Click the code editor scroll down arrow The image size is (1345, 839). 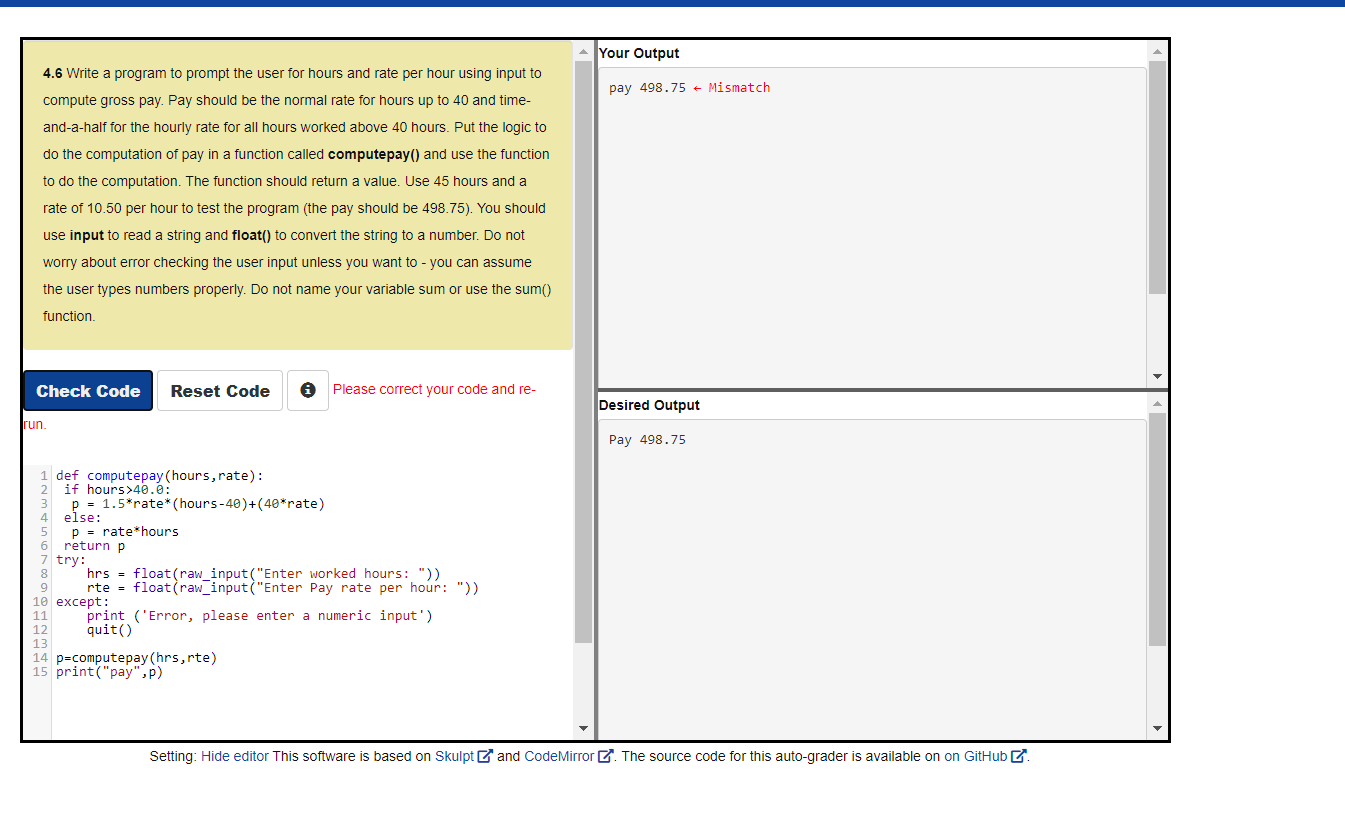click(584, 729)
